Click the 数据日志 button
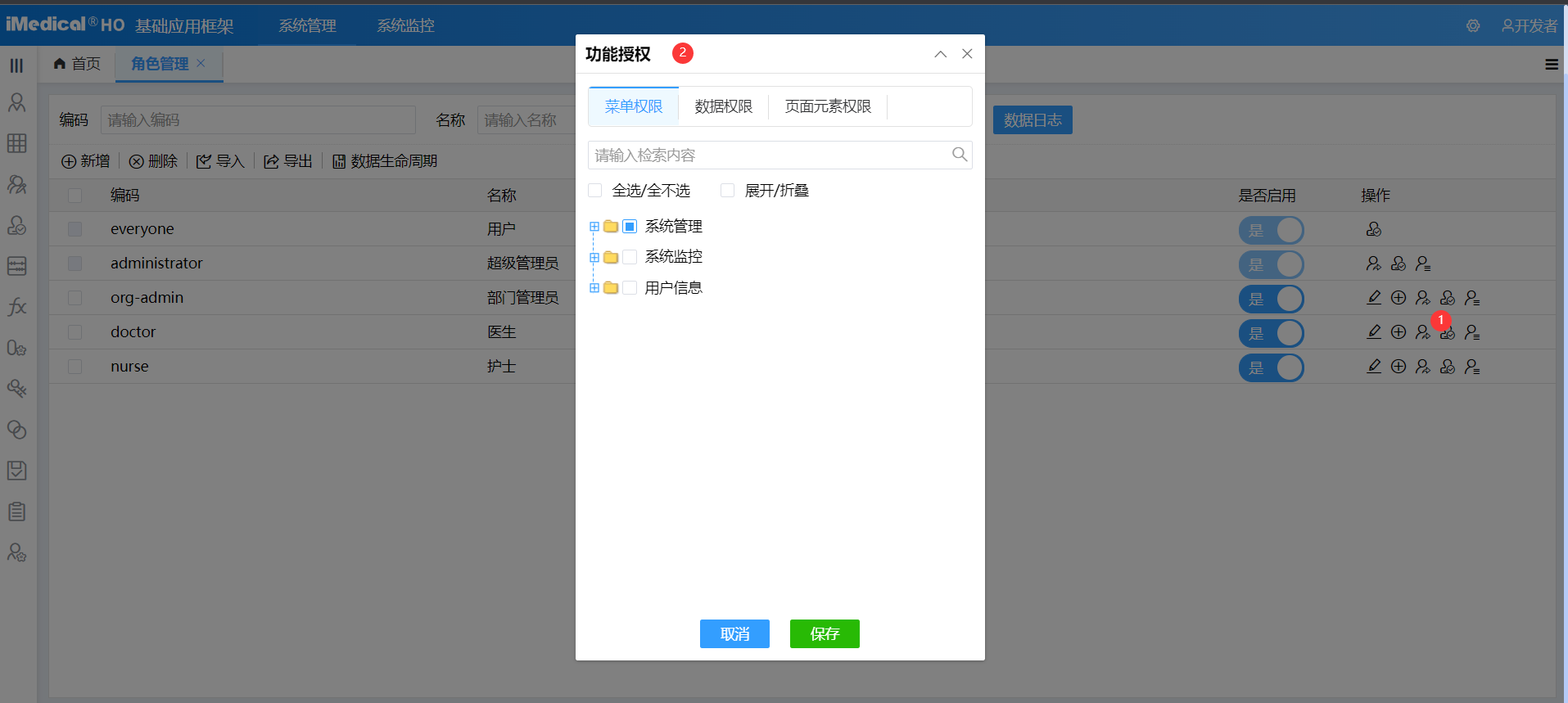The height and width of the screenshot is (703, 1568). click(x=1033, y=120)
